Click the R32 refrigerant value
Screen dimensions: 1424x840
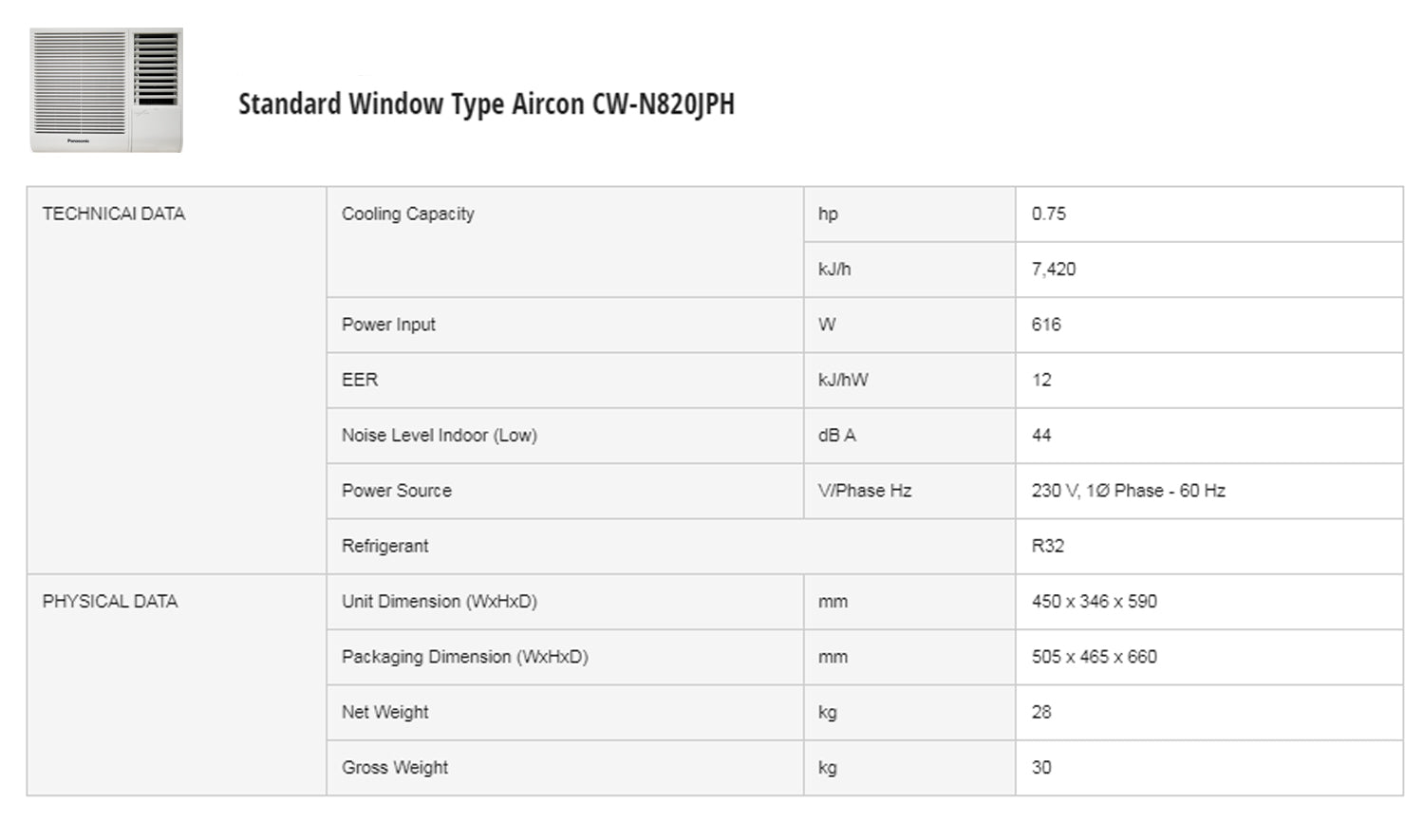point(1047,546)
